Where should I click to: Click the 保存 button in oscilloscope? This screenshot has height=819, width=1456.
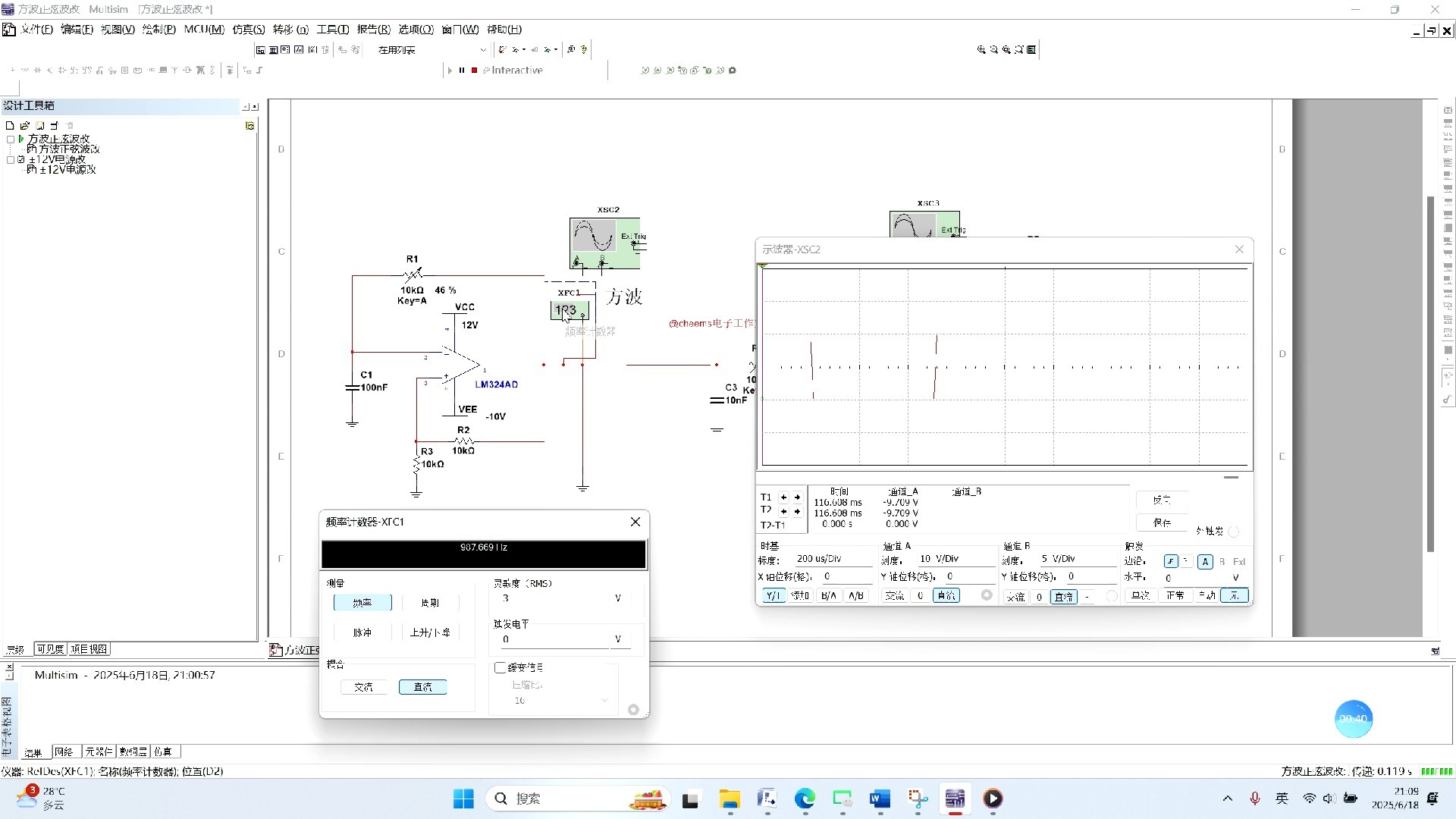(1161, 522)
